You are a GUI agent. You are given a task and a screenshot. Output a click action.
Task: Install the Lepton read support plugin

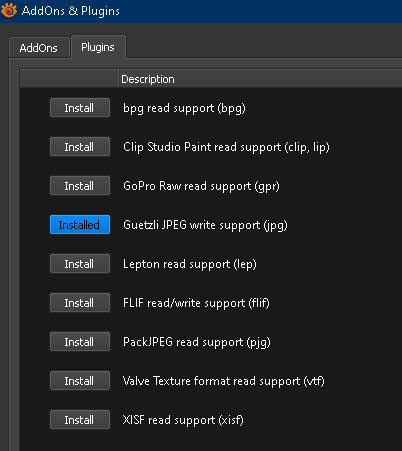(x=80, y=264)
